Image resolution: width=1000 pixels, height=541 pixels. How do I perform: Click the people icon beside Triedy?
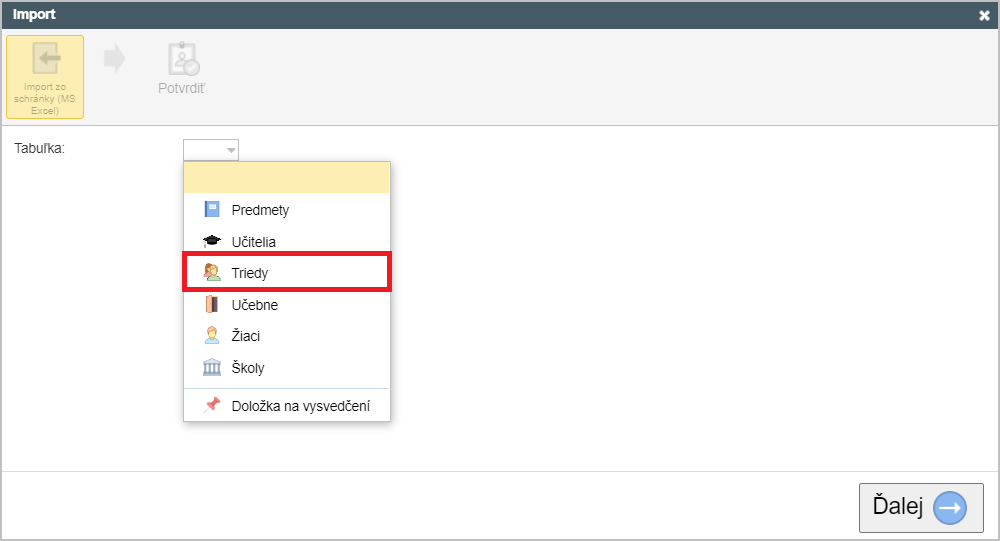(212, 272)
